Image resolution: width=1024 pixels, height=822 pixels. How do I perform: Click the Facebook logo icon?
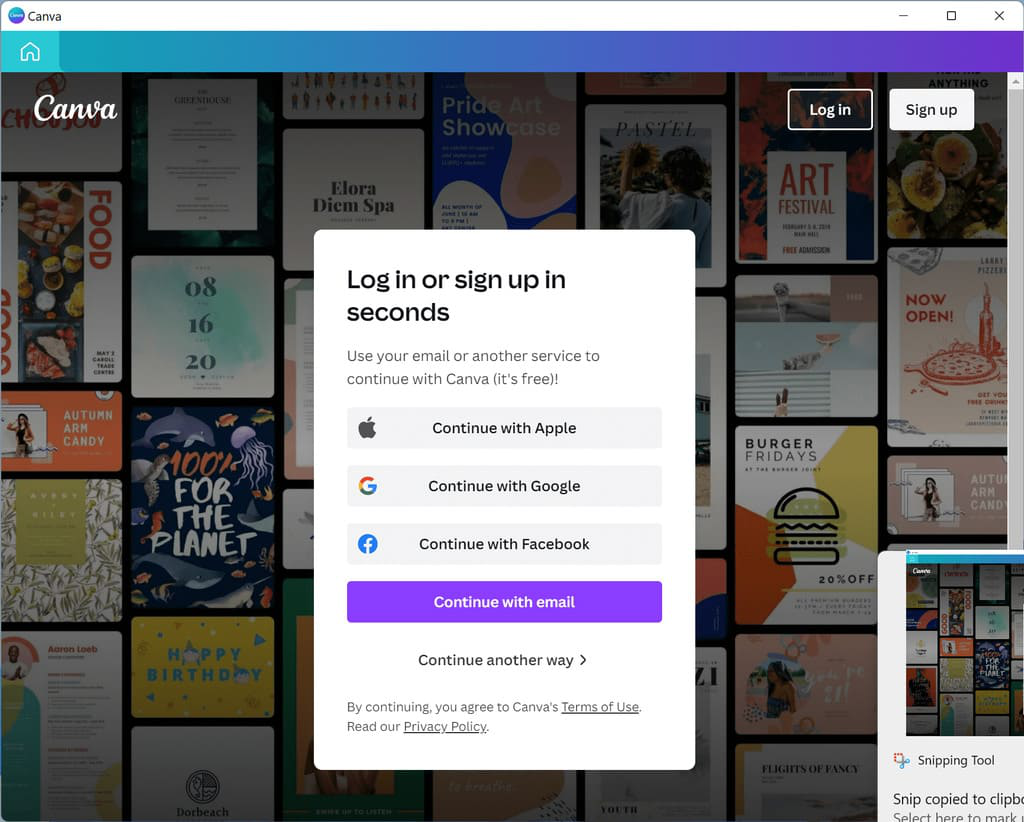pyautogui.click(x=368, y=544)
